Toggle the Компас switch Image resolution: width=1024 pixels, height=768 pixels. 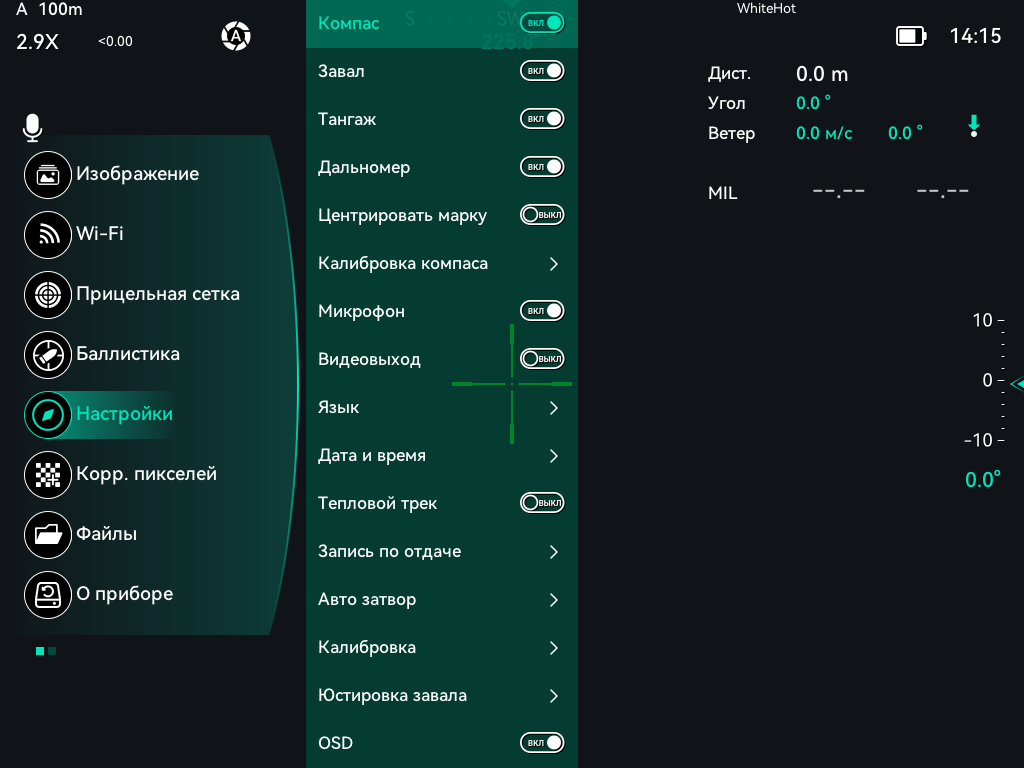[x=542, y=23]
